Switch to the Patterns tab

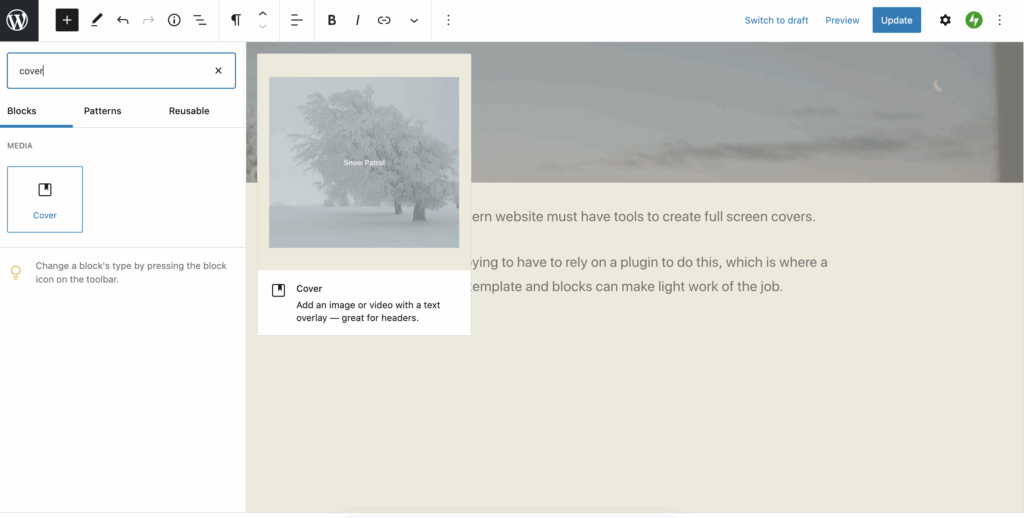pos(102,111)
